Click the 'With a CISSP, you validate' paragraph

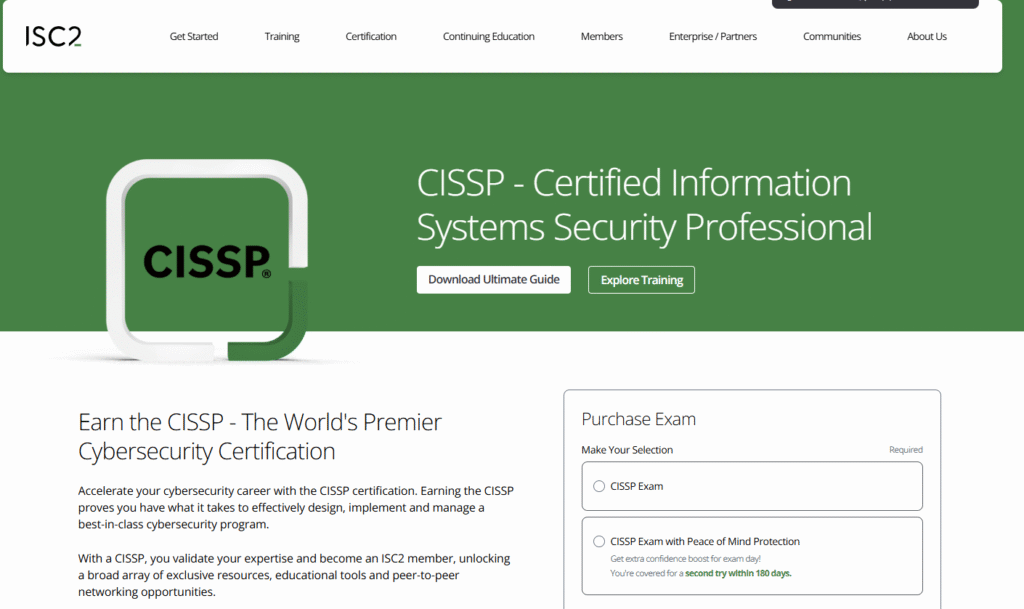(294, 575)
